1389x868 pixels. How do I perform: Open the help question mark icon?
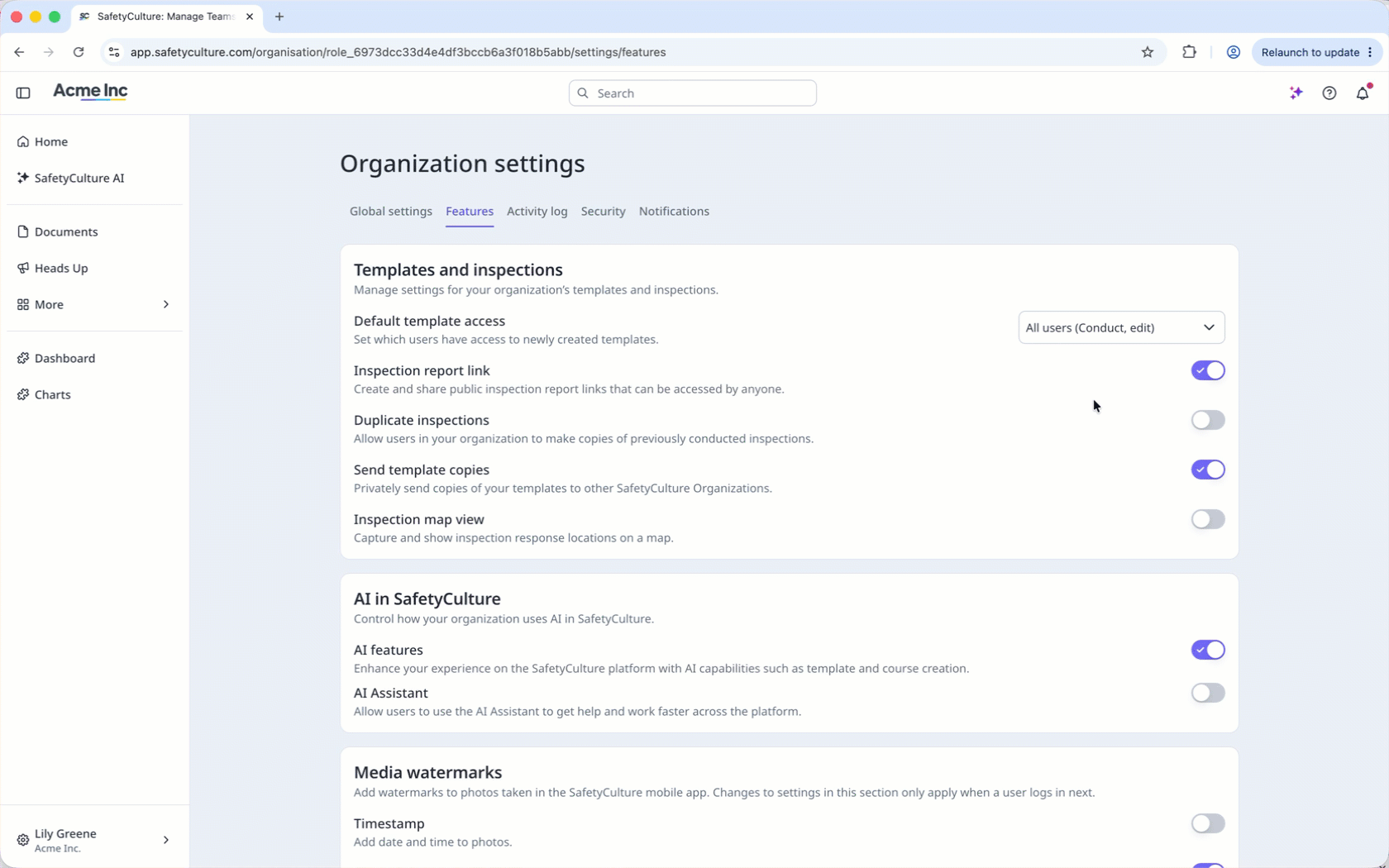[1329, 93]
